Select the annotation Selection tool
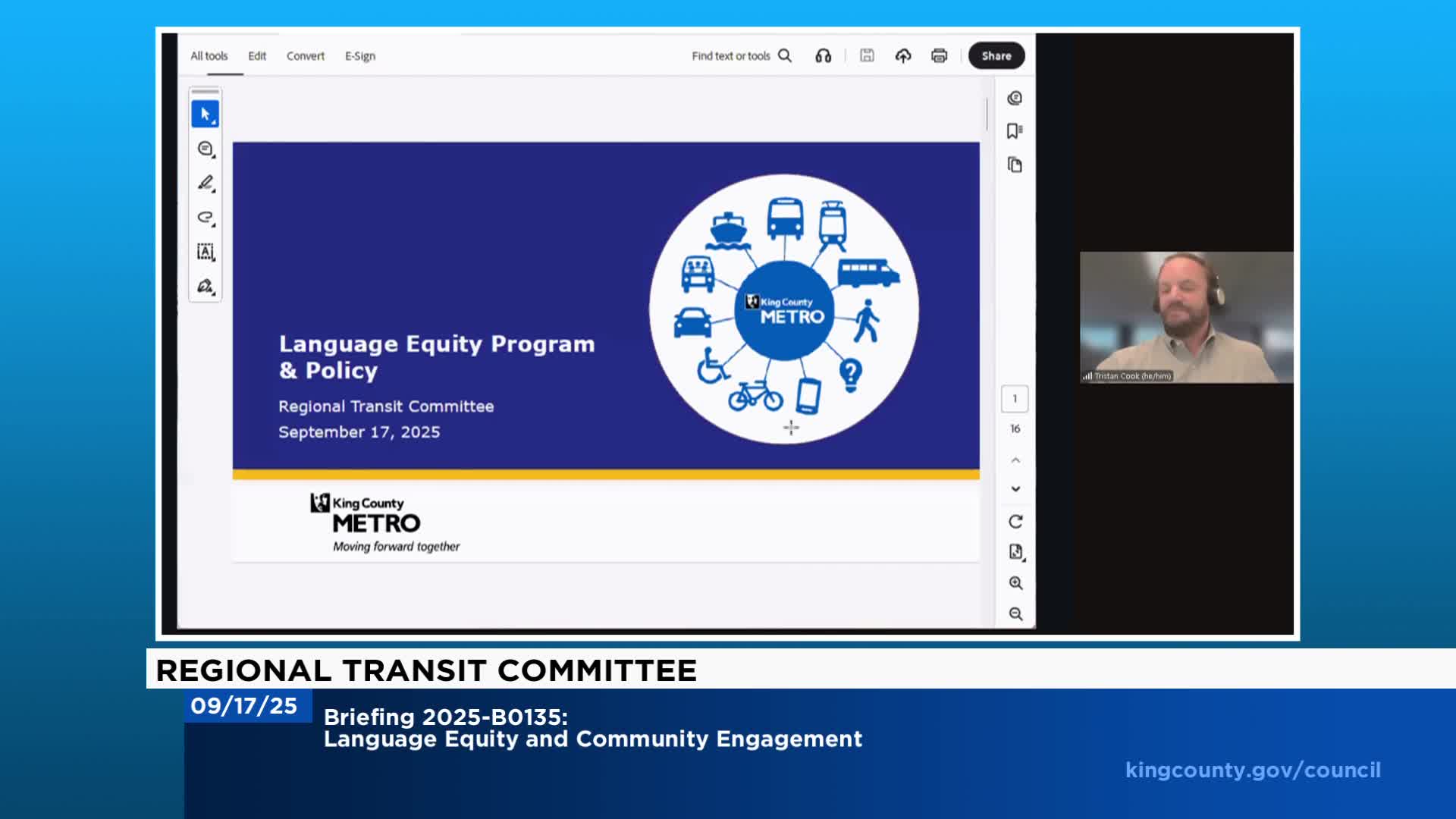 tap(204, 111)
